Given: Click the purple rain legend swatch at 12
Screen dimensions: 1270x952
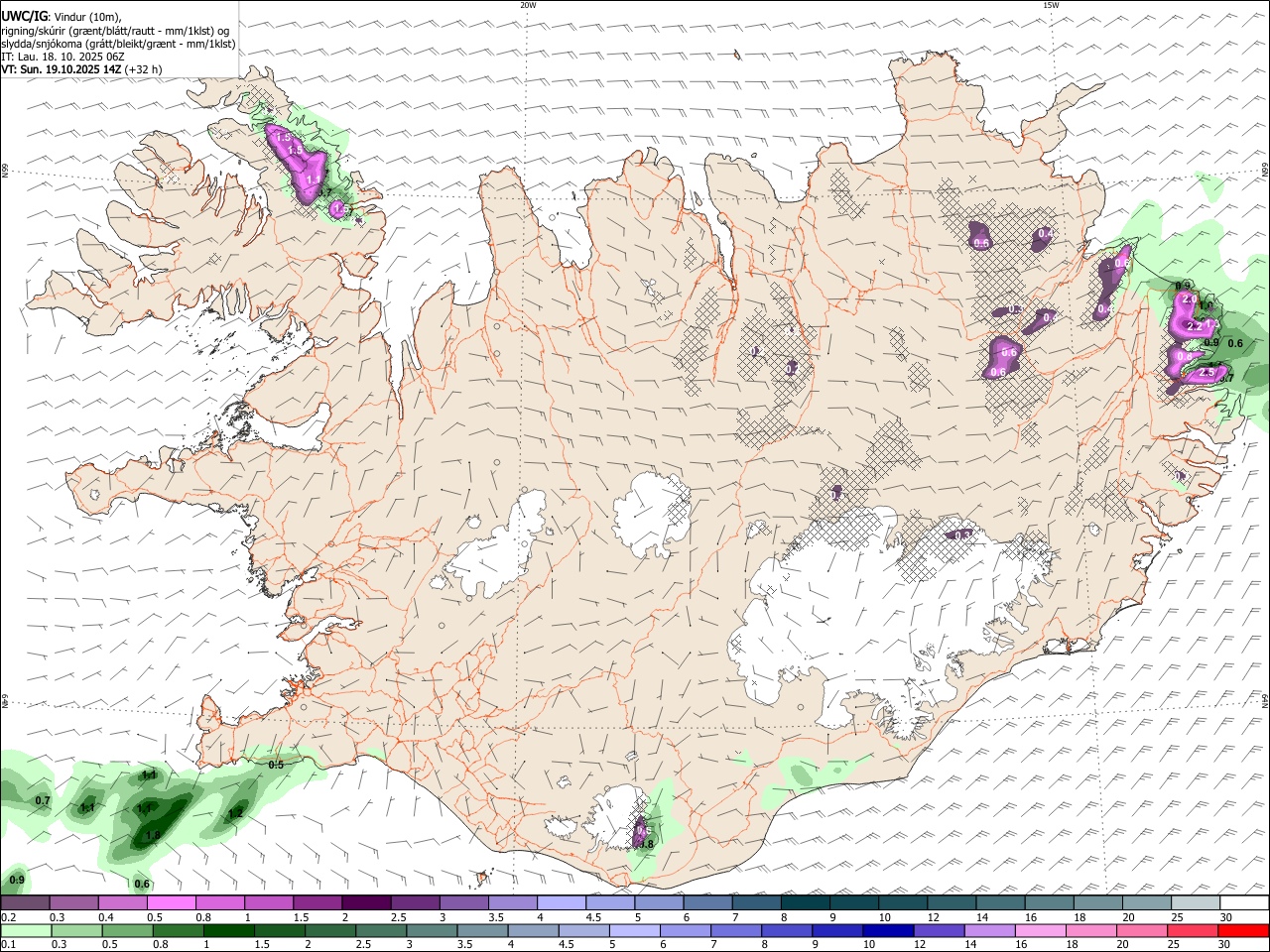Looking at the screenshot, I should coord(939,931).
